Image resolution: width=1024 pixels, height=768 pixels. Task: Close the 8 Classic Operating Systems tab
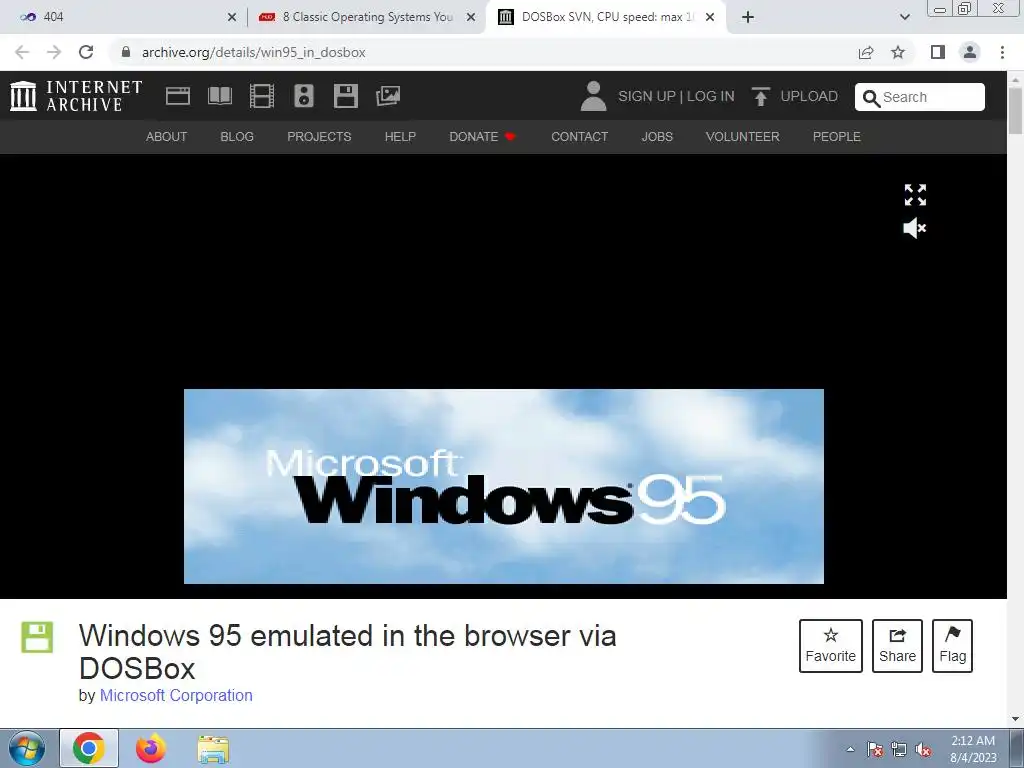[x=471, y=17]
